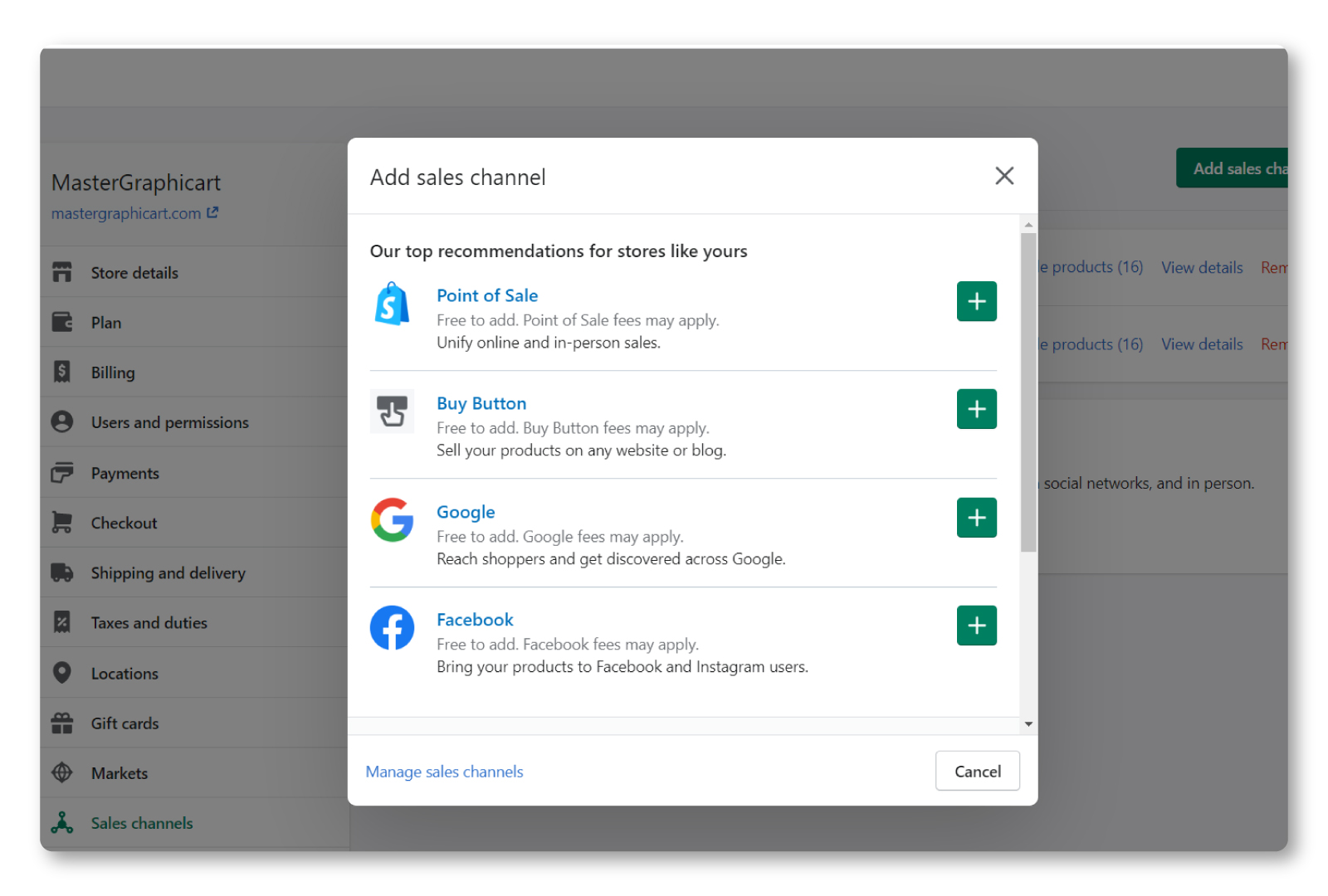
Task: Click "Unify online and in-person sales." text
Action: click(x=549, y=343)
